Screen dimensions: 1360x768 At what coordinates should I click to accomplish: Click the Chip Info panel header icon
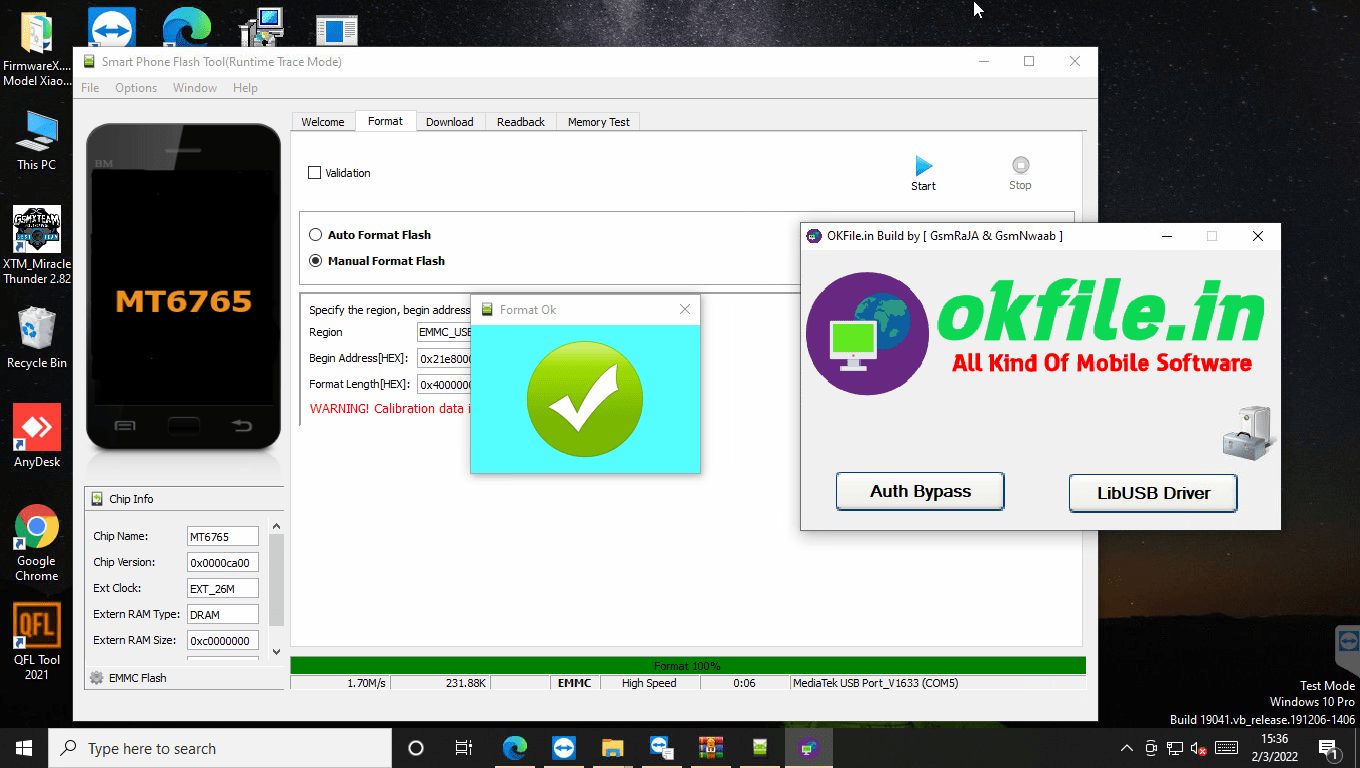(97, 498)
